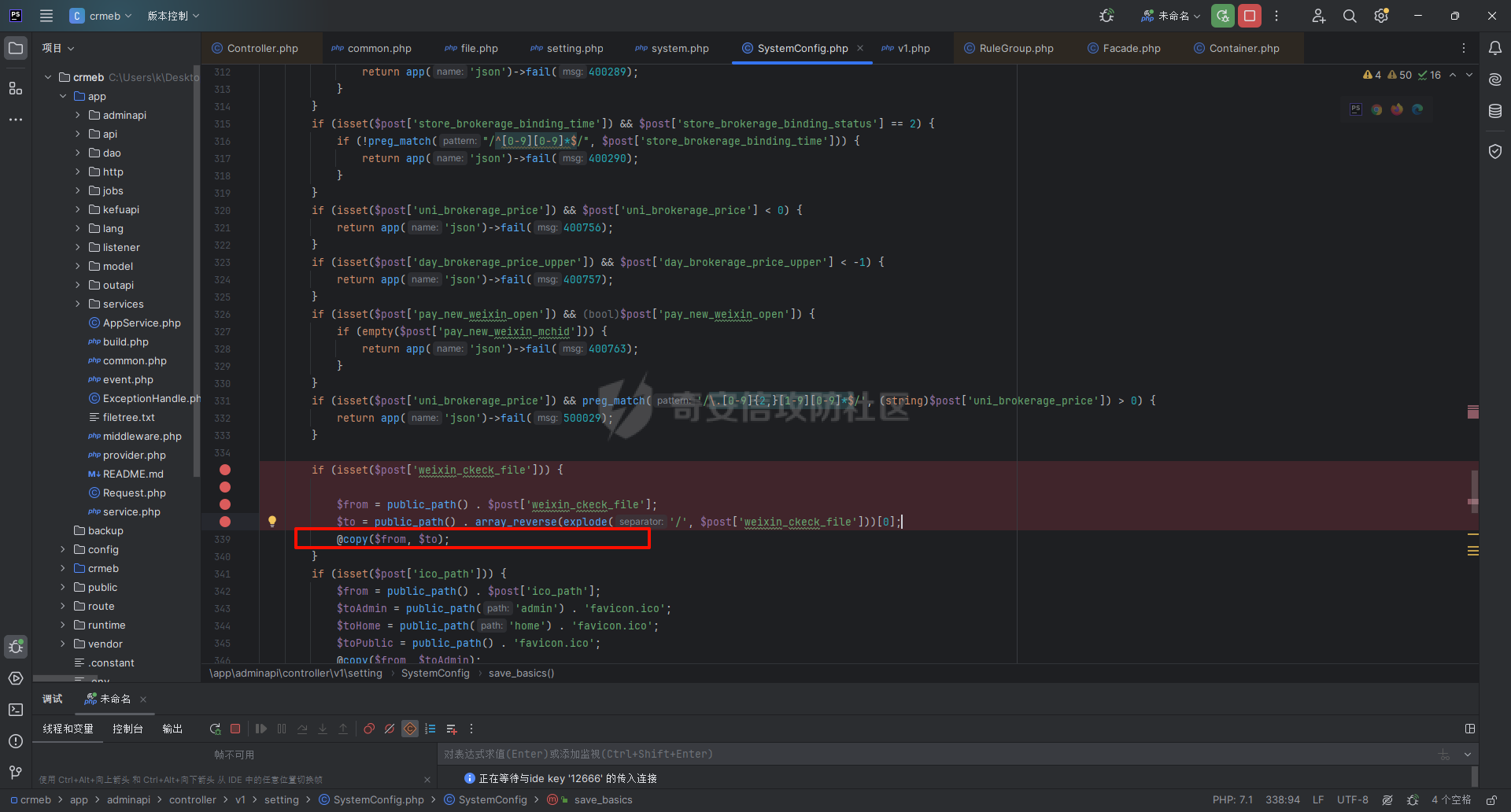Screen dimensions: 1511x812
Task: Toggle listening for PHP debug connections
Action: tap(1106, 16)
